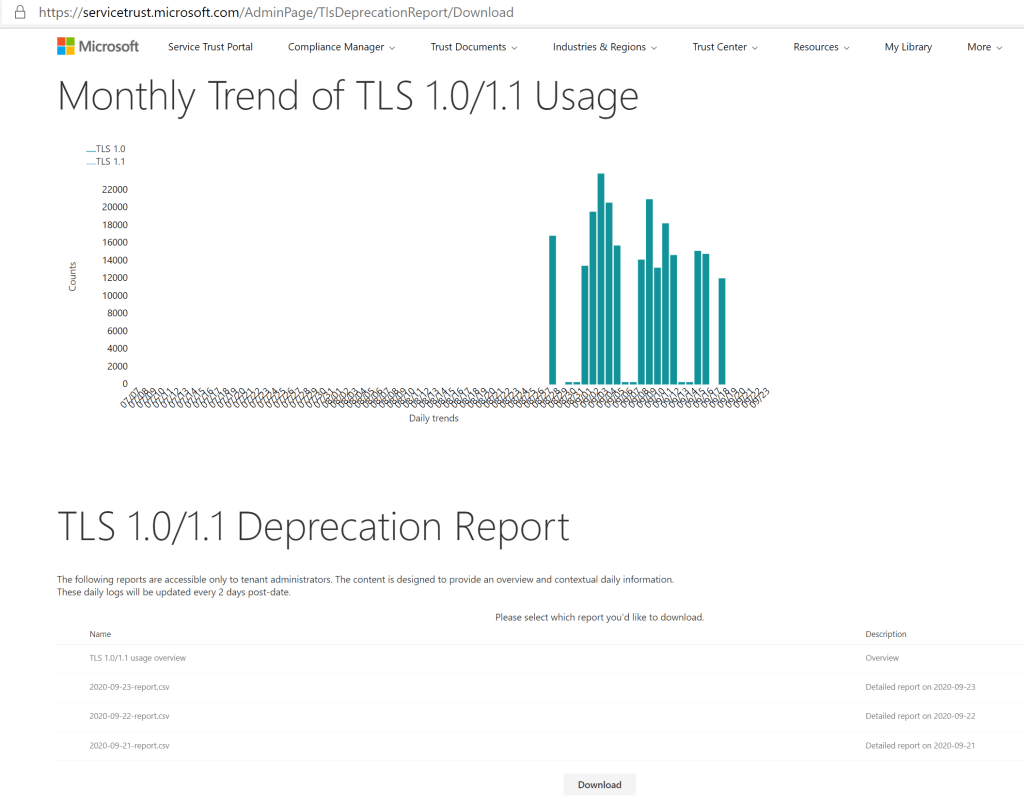Open the More menu
1024x808 pixels.
pyautogui.click(x=984, y=47)
